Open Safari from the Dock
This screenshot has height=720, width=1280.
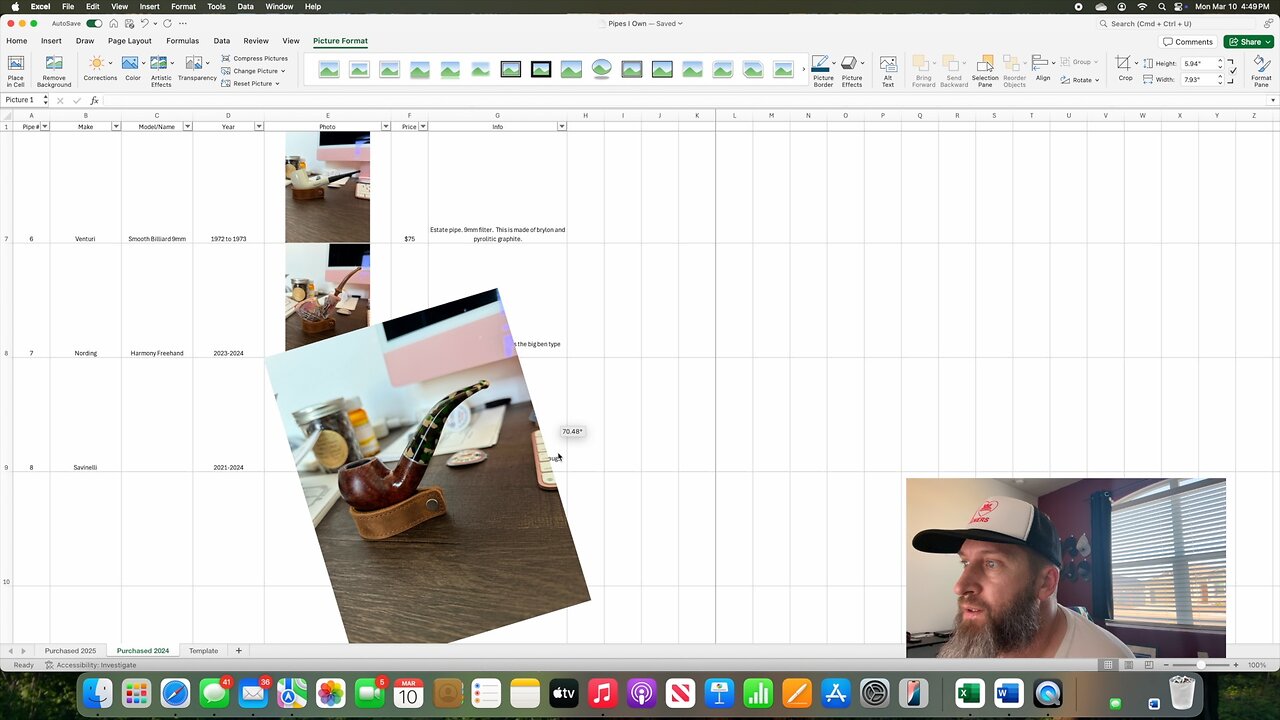coord(175,693)
